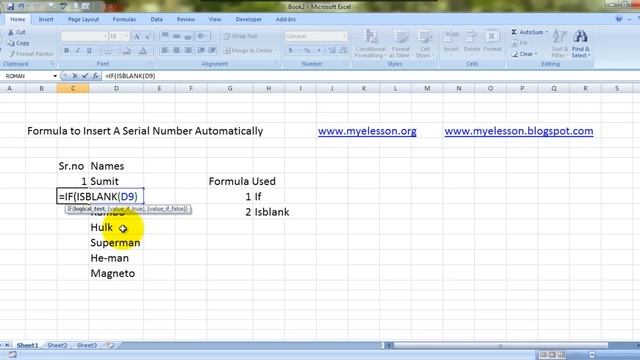This screenshot has height=360, width=640.
Task: Click the Font Color letter A icon
Action: [x=143, y=51]
